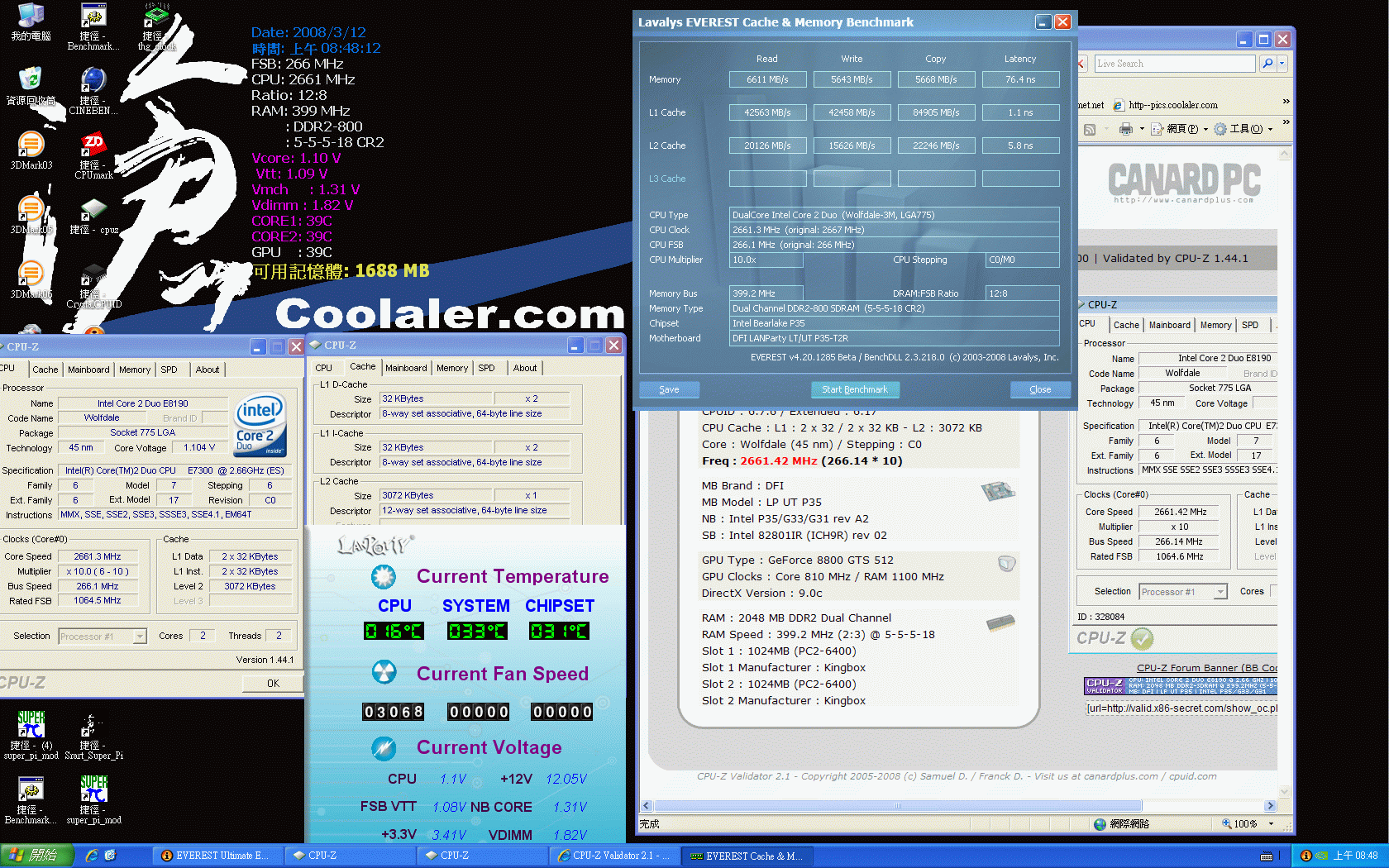
Task: Click the http--pics.coolaler.com favorites link in IE
Action: click(1165, 105)
